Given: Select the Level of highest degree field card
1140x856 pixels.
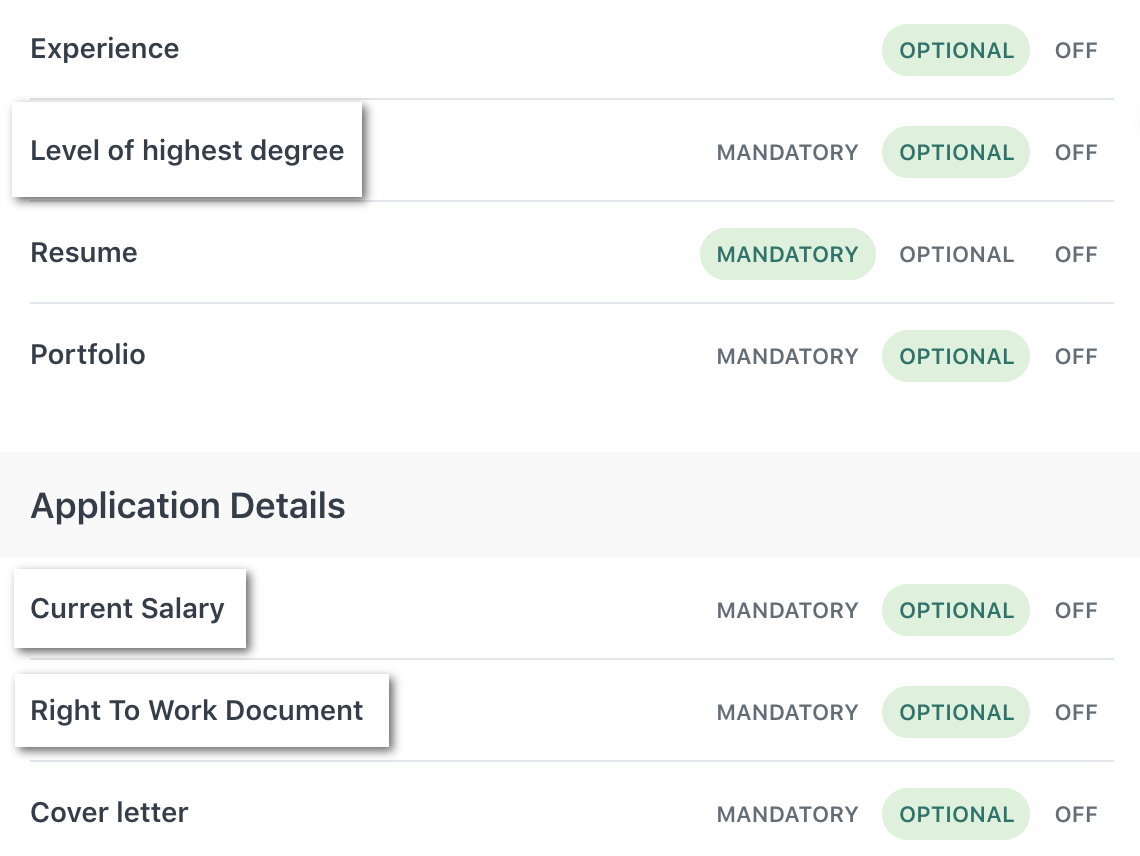Looking at the screenshot, I should click(x=187, y=150).
